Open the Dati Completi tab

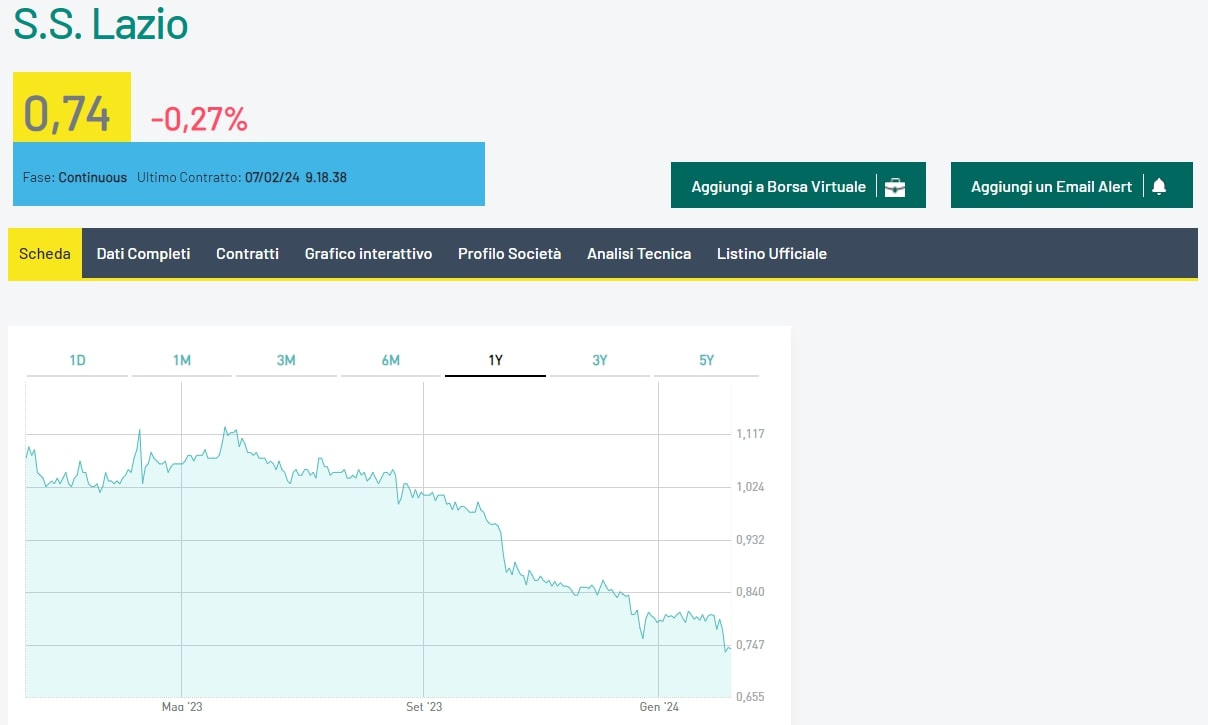click(x=143, y=253)
